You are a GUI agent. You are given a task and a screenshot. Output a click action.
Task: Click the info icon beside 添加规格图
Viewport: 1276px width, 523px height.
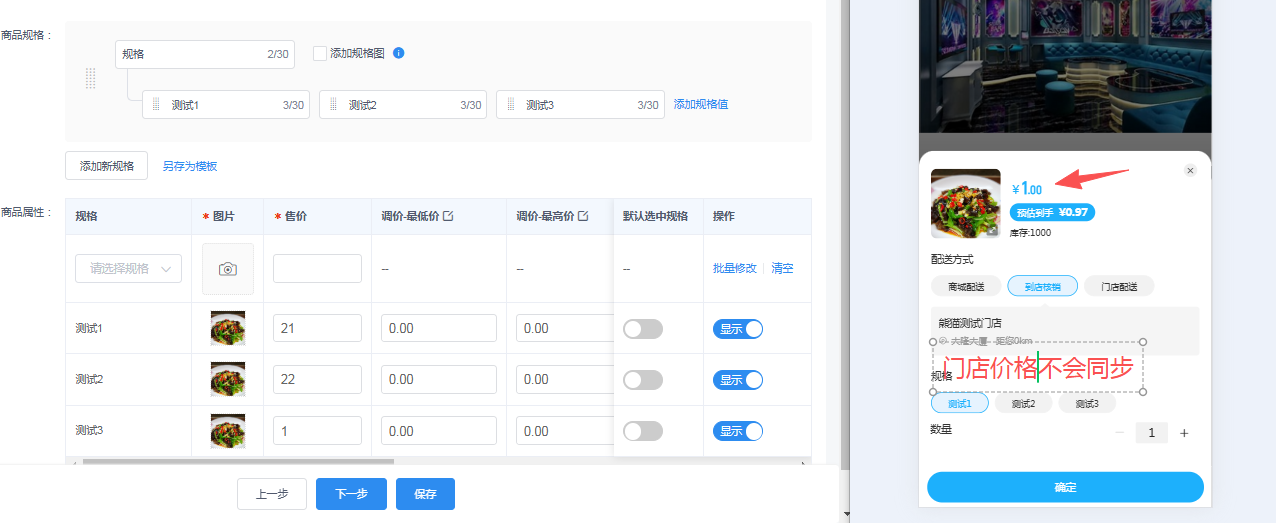(x=399, y=53)
